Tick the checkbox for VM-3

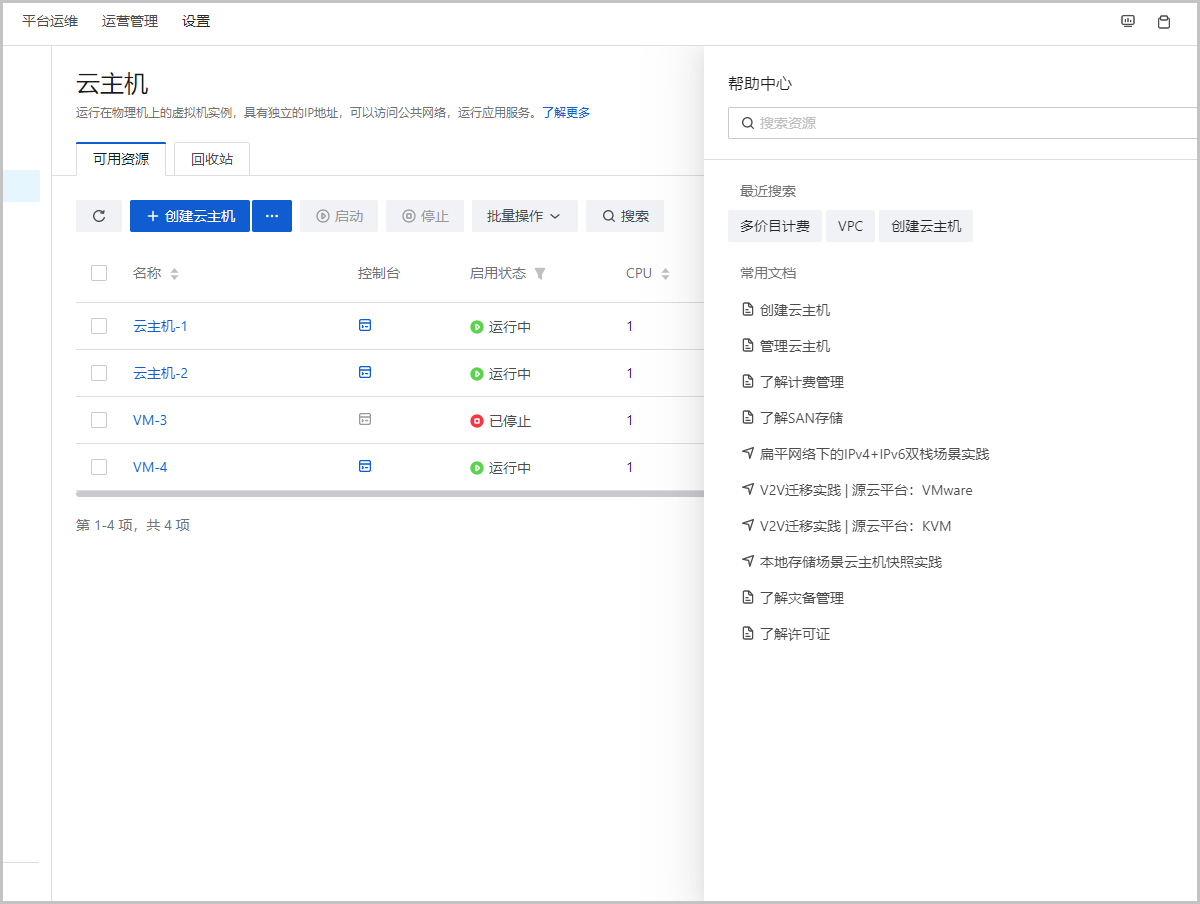click(99, 420)
